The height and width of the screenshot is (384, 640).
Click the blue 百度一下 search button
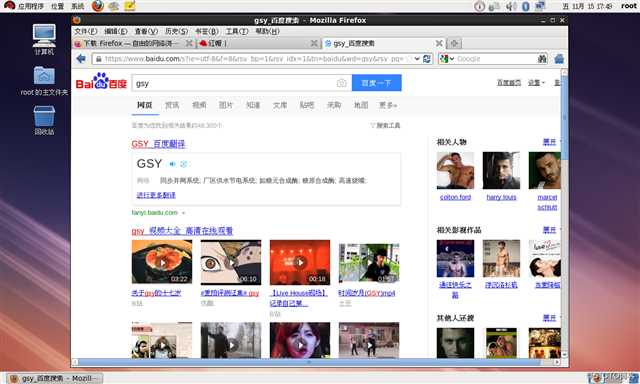376,83
